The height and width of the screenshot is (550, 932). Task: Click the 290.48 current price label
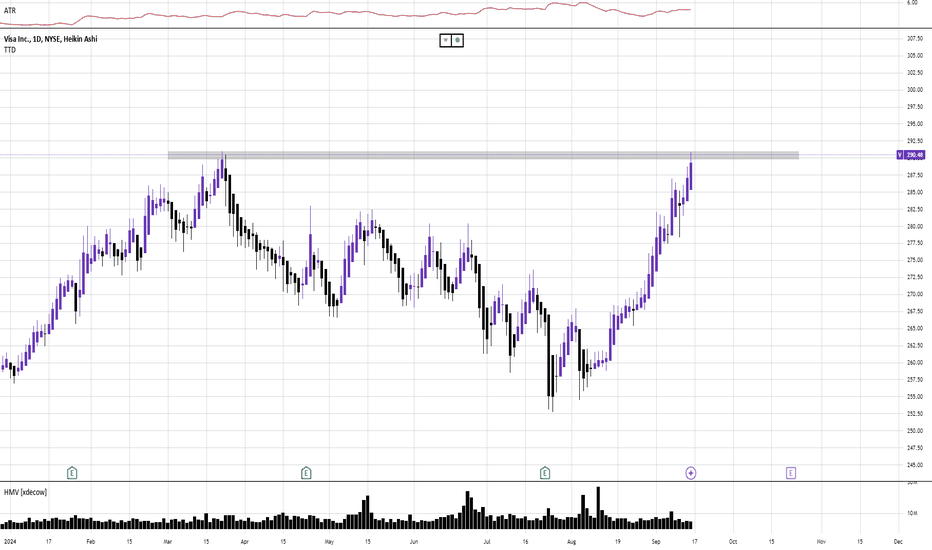[915, 155]
